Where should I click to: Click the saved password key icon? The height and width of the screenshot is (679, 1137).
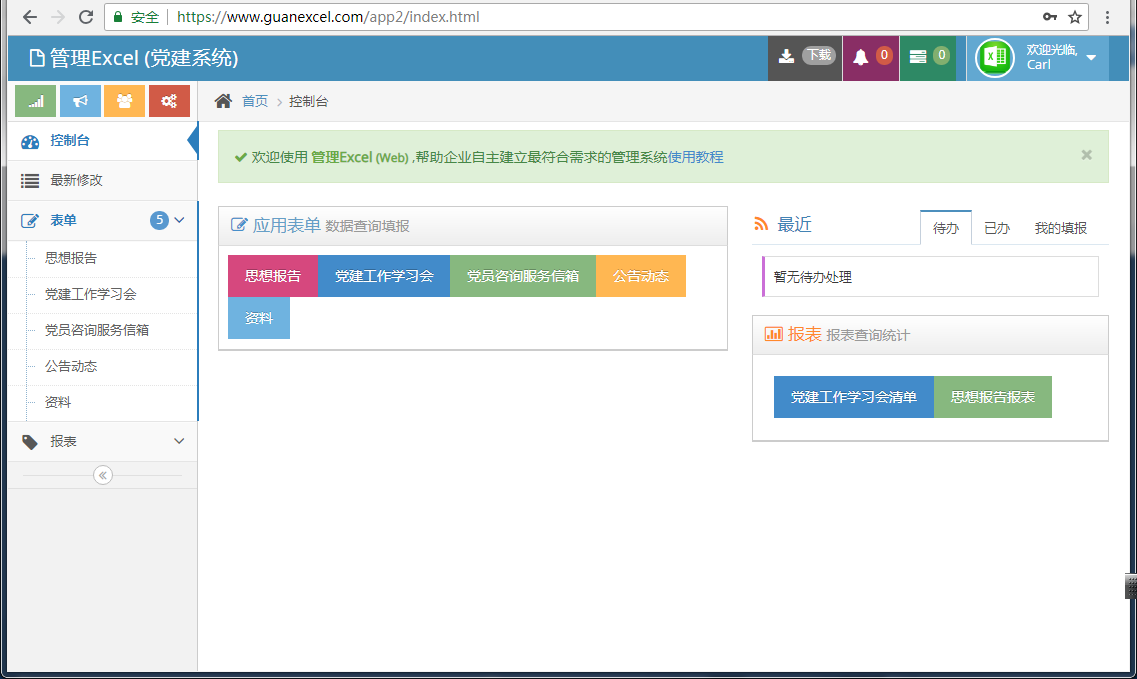pyautogui.click(x=1049, y=17)
